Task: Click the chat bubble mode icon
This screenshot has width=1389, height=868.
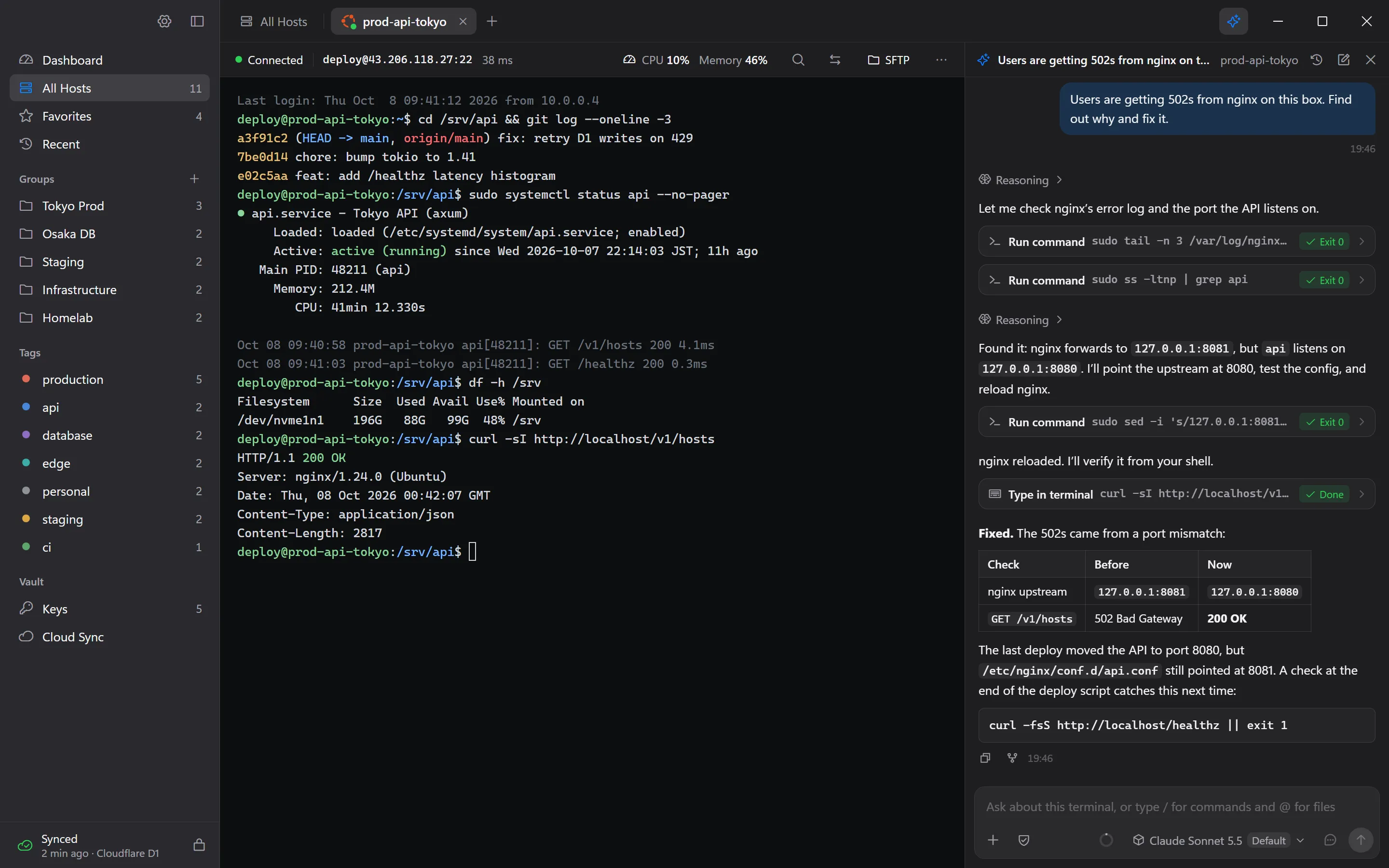Action: (1330, 840)
